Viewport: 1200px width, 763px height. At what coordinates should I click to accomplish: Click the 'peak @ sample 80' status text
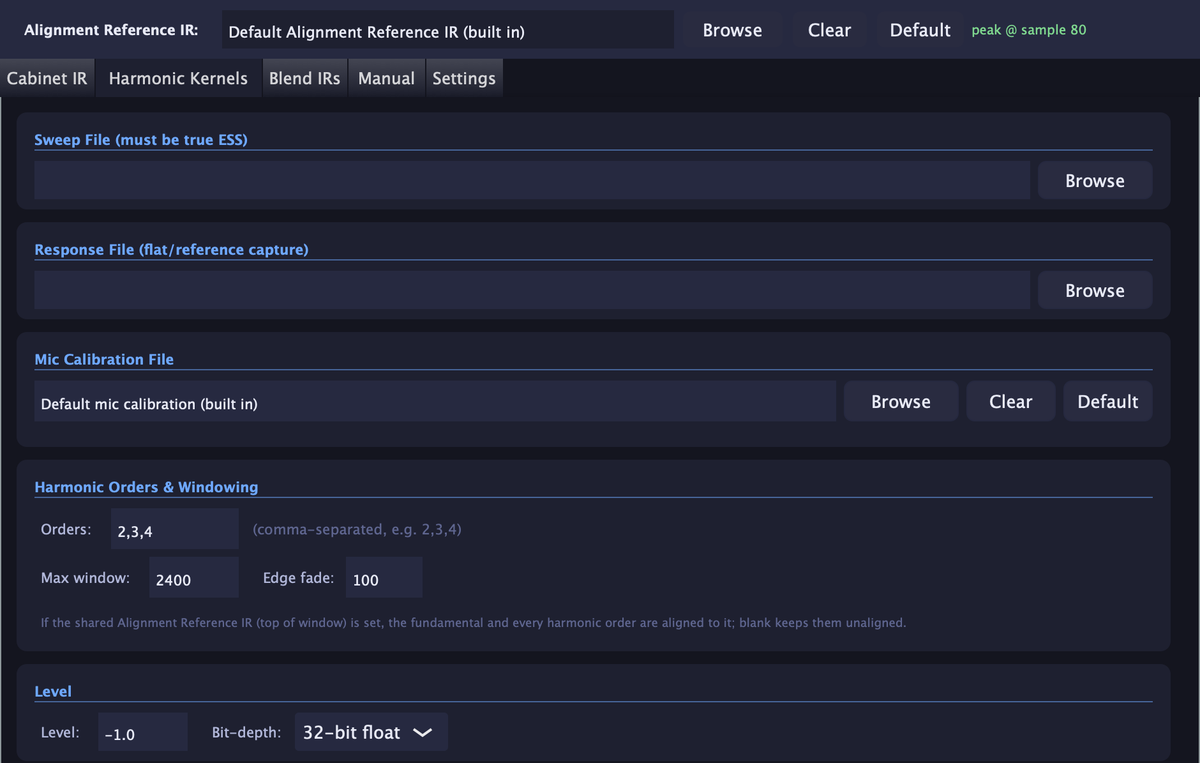click(x=1029, y=30)
